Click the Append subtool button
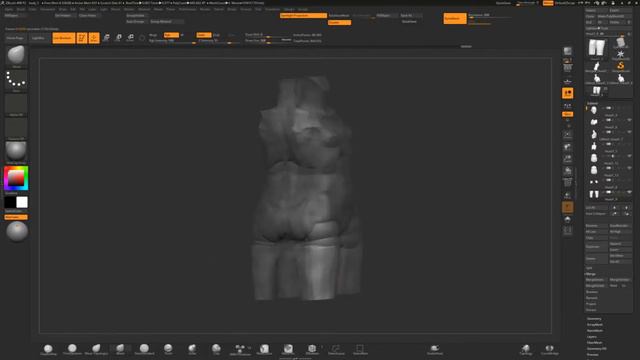Viewport: 640px width, 360px height. [x=620, y=244]
